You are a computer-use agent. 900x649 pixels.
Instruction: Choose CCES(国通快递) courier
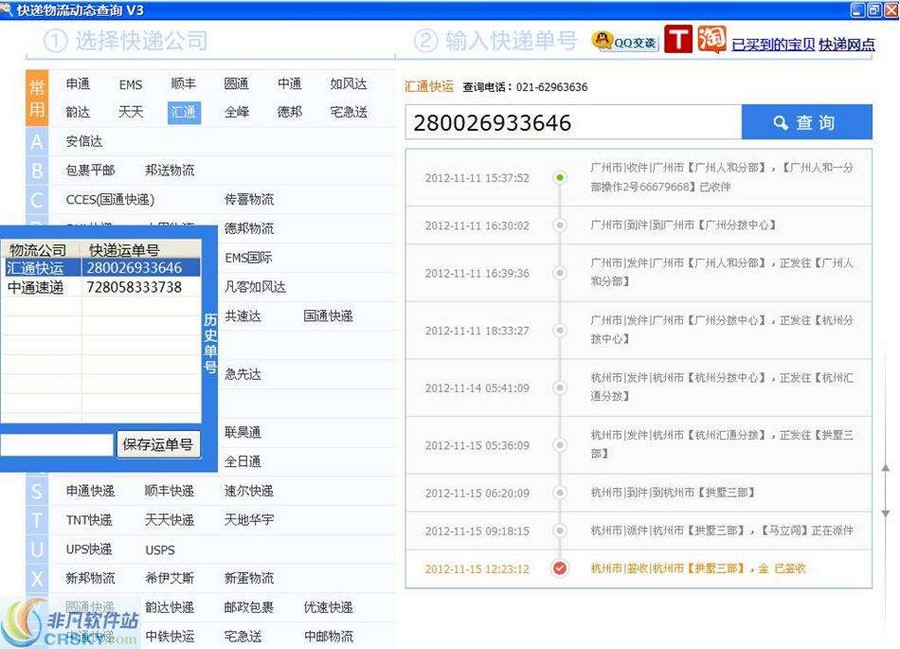pyautogui.click(x=110, y=200)
